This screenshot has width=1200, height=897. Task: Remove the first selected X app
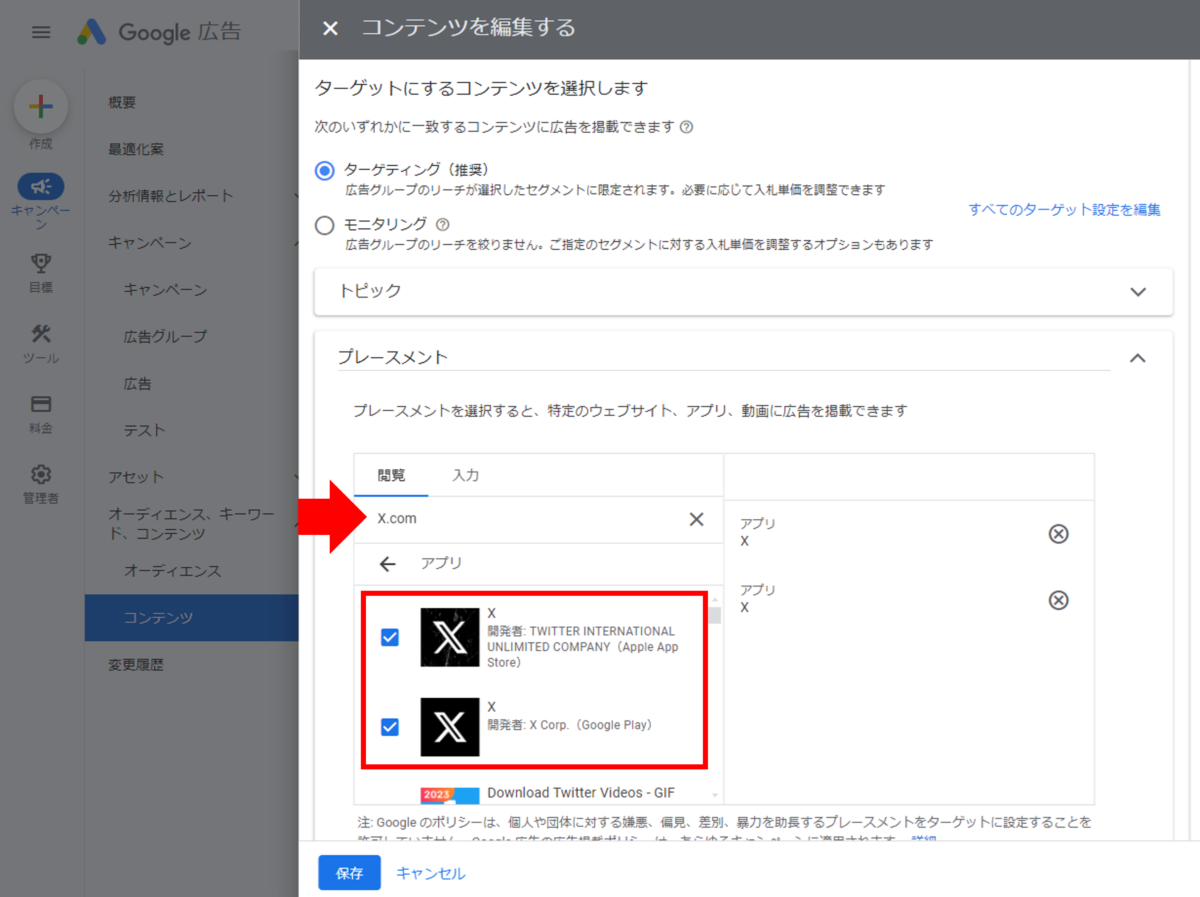pyautogui.click(x=1058, y=533)
